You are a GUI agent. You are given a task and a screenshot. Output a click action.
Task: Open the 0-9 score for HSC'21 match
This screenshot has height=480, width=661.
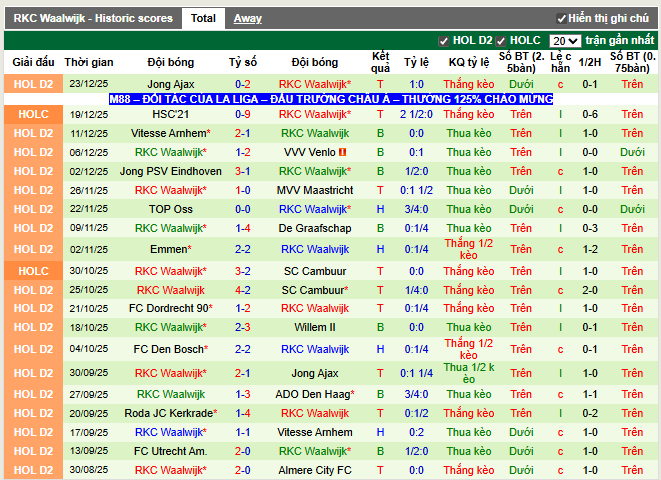(x=243, y=114)
